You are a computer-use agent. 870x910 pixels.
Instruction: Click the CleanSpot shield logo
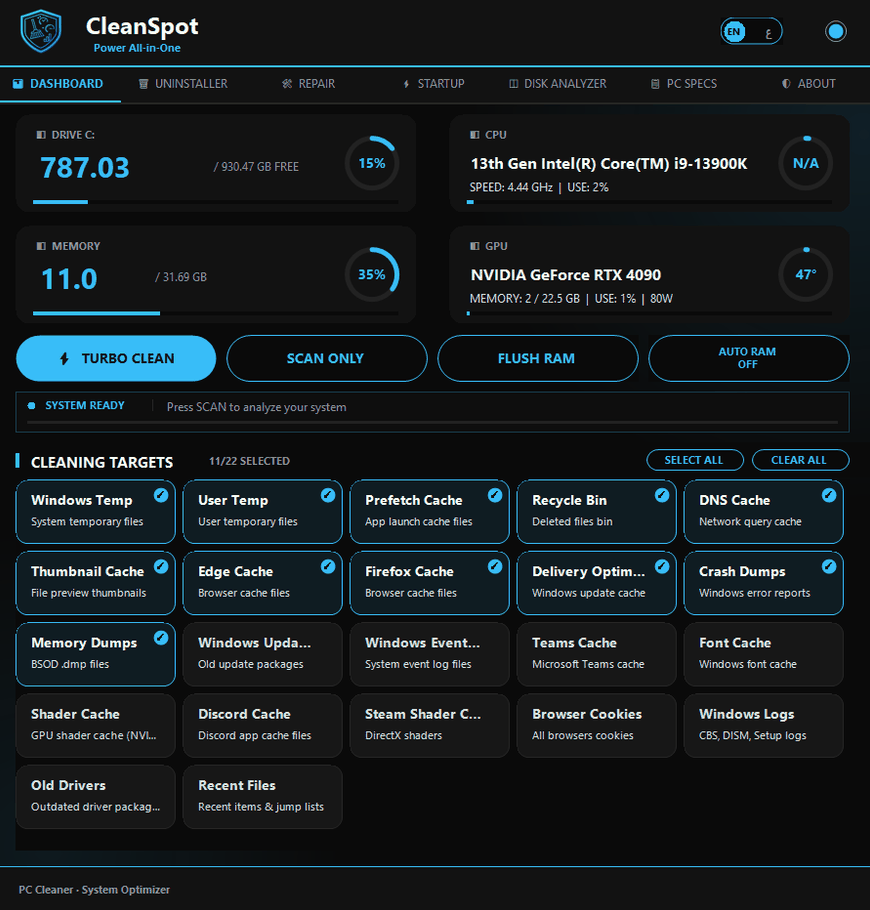click(x=41, y=31)
